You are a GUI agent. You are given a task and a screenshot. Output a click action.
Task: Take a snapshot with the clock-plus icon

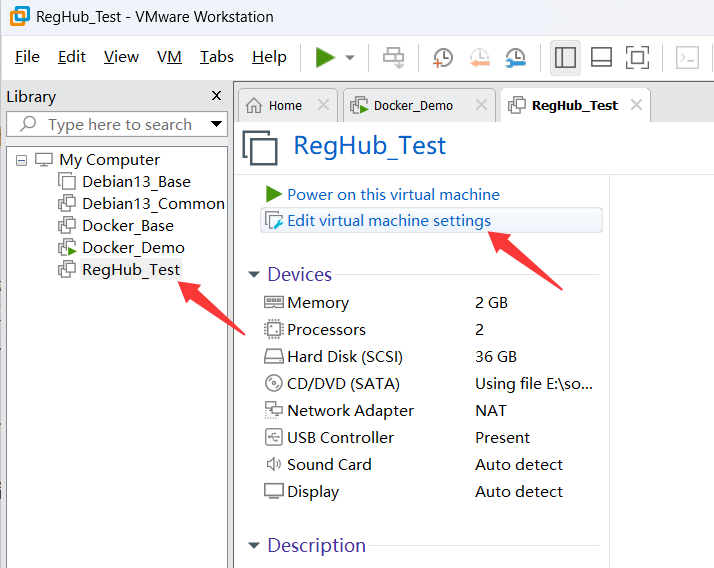point(443,58)
